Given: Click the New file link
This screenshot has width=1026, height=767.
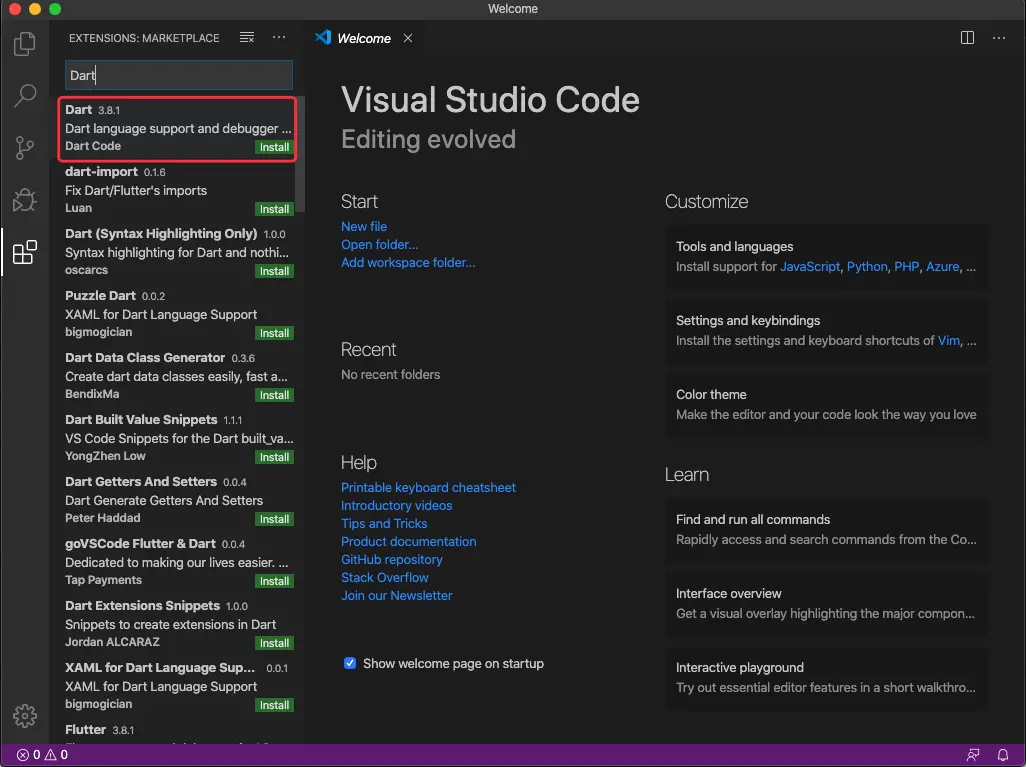Looking at the screenshot, I should 364,226.
